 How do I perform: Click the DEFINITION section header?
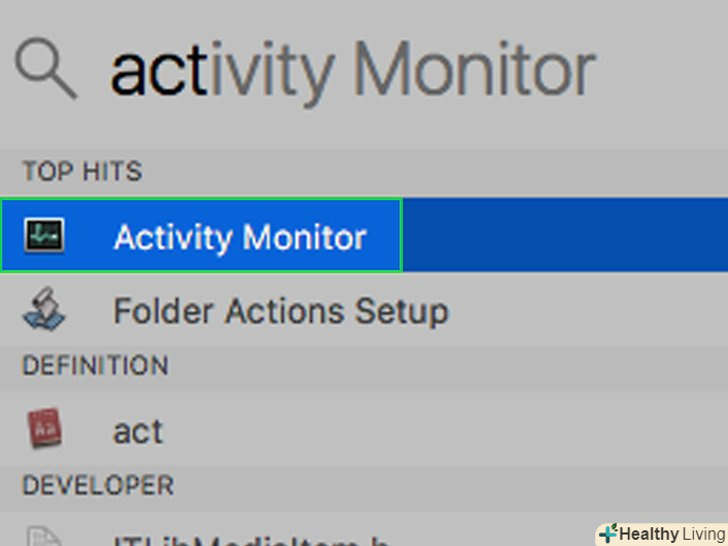[95, 366]
